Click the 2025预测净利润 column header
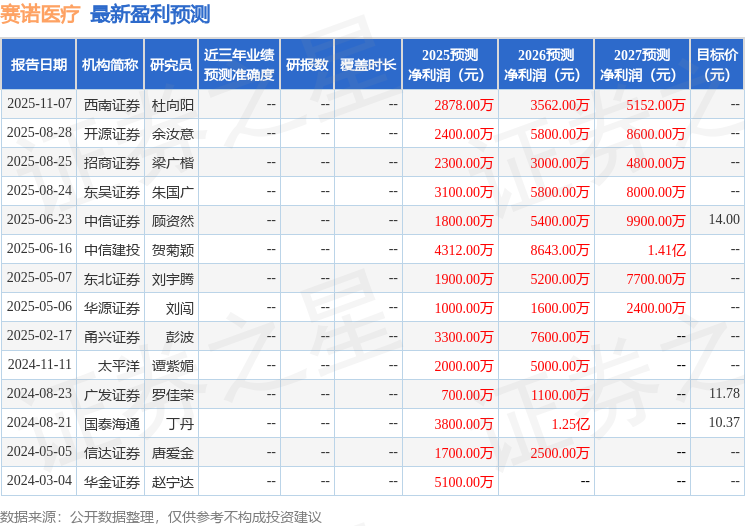Viewport: 745px width, 526px height. pyautogui.click(x=450, y=64)
